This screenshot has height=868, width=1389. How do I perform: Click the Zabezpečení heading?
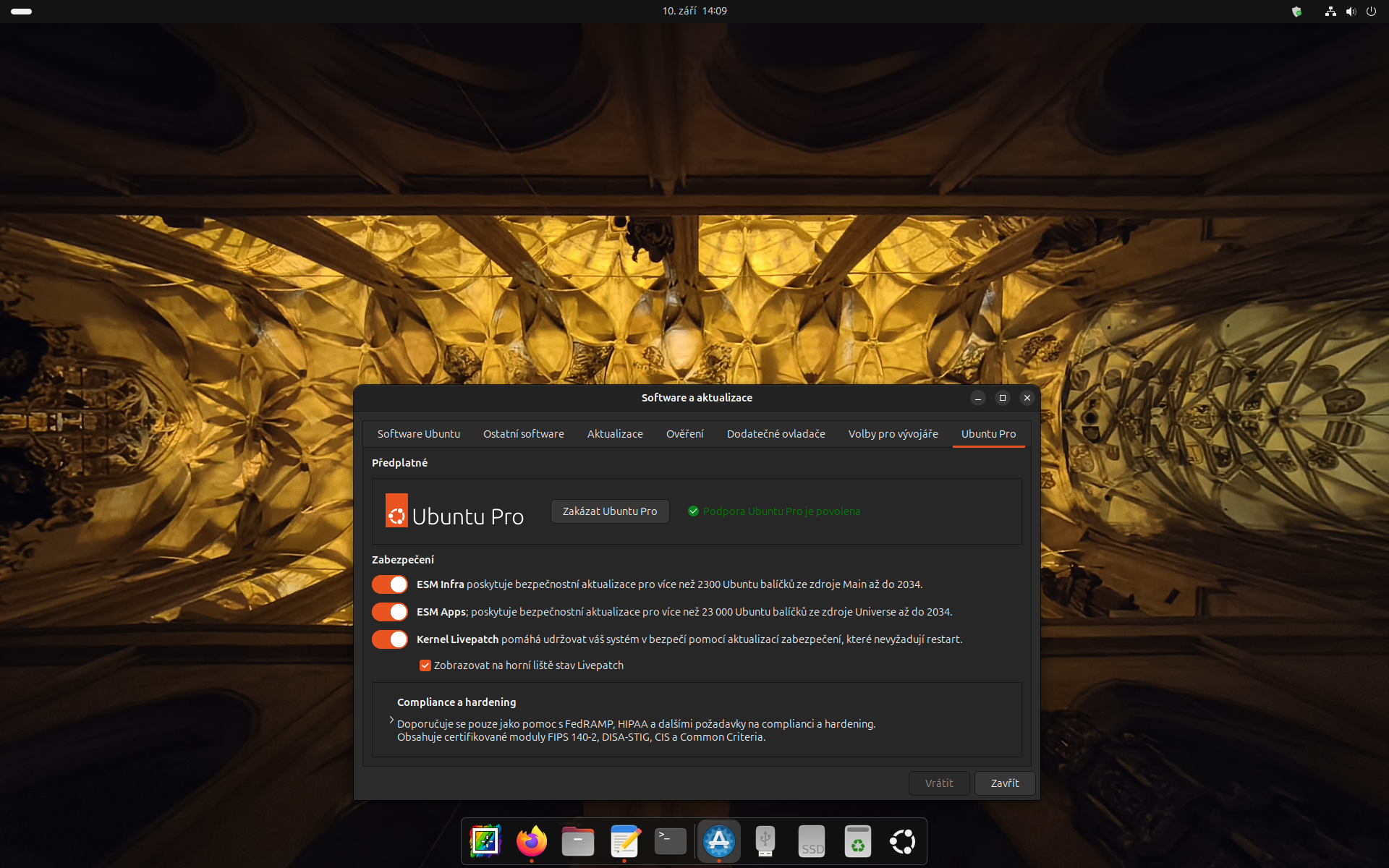pyautogui.click(x=403, y=560)
